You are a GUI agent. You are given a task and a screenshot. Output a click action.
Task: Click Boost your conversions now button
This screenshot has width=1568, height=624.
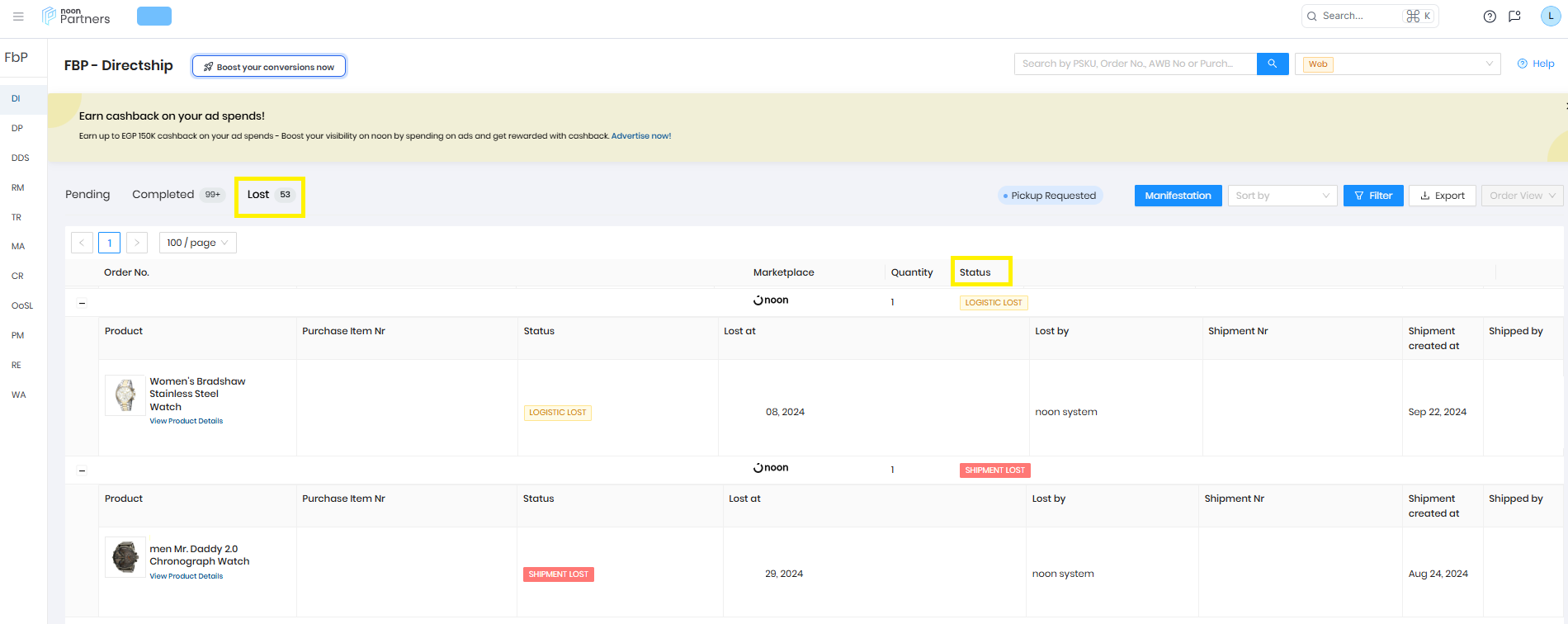269,66
